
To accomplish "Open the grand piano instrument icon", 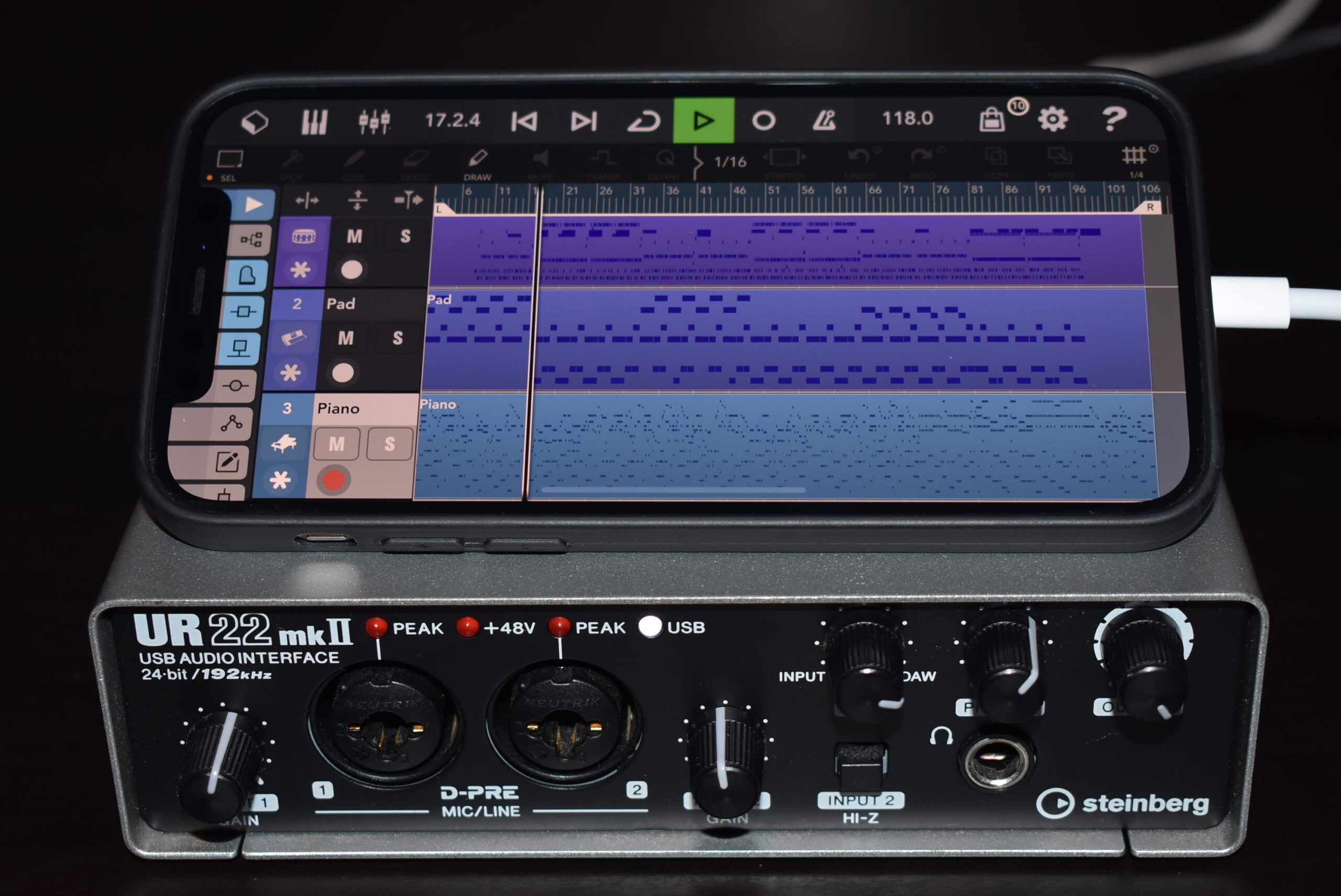I will click(x=283, y=444).
